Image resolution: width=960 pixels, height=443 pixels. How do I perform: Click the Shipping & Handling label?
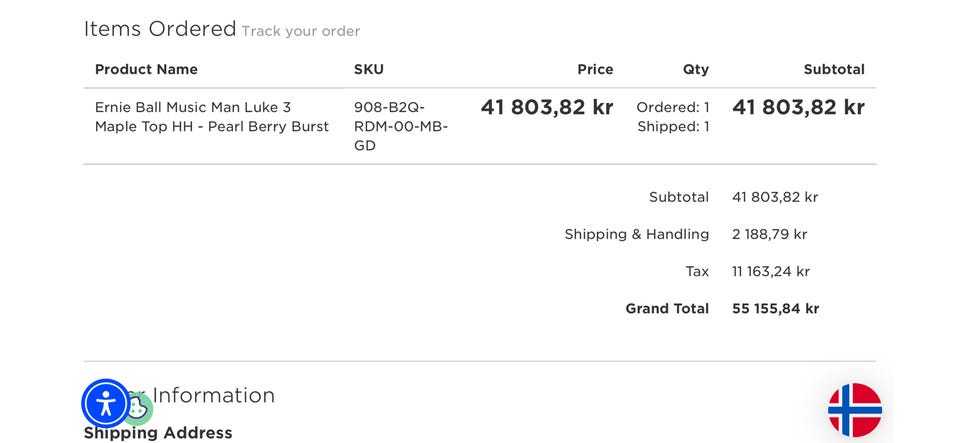636,234
